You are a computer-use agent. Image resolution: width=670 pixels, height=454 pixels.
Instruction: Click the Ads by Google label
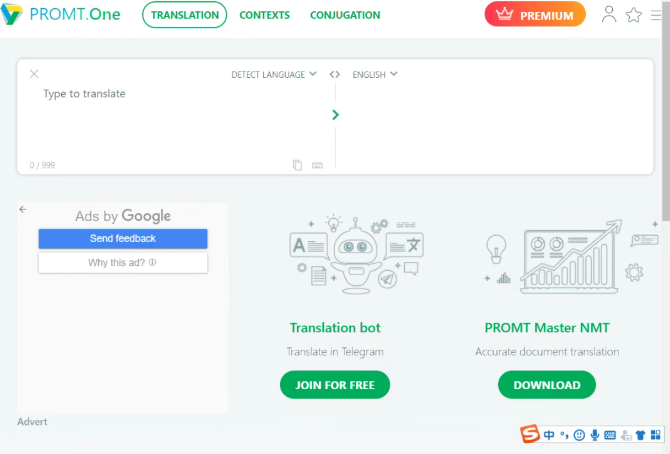[x=123, y=216]
